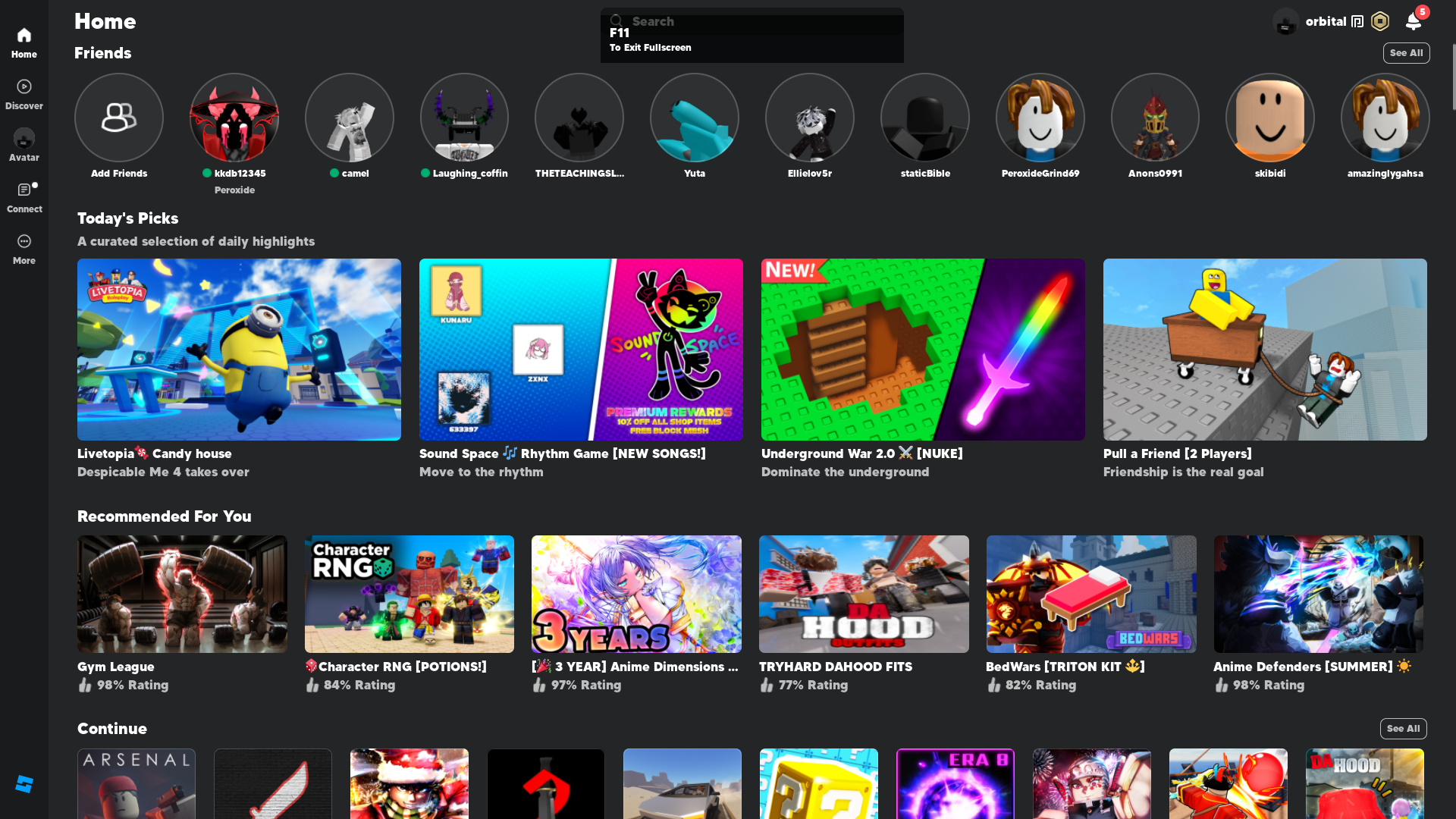Open Gym League game thumbnail
Viewport: 1456px width, 819px height.
[x=182, y=595]
